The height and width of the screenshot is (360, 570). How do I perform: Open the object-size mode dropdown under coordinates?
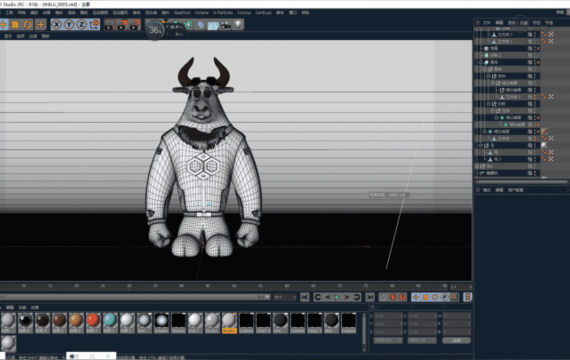pyautogui.click(x=422, y=340)
